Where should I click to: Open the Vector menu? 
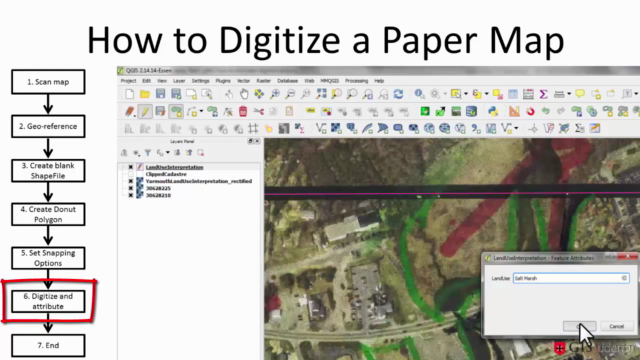click(x=243, y=81)
